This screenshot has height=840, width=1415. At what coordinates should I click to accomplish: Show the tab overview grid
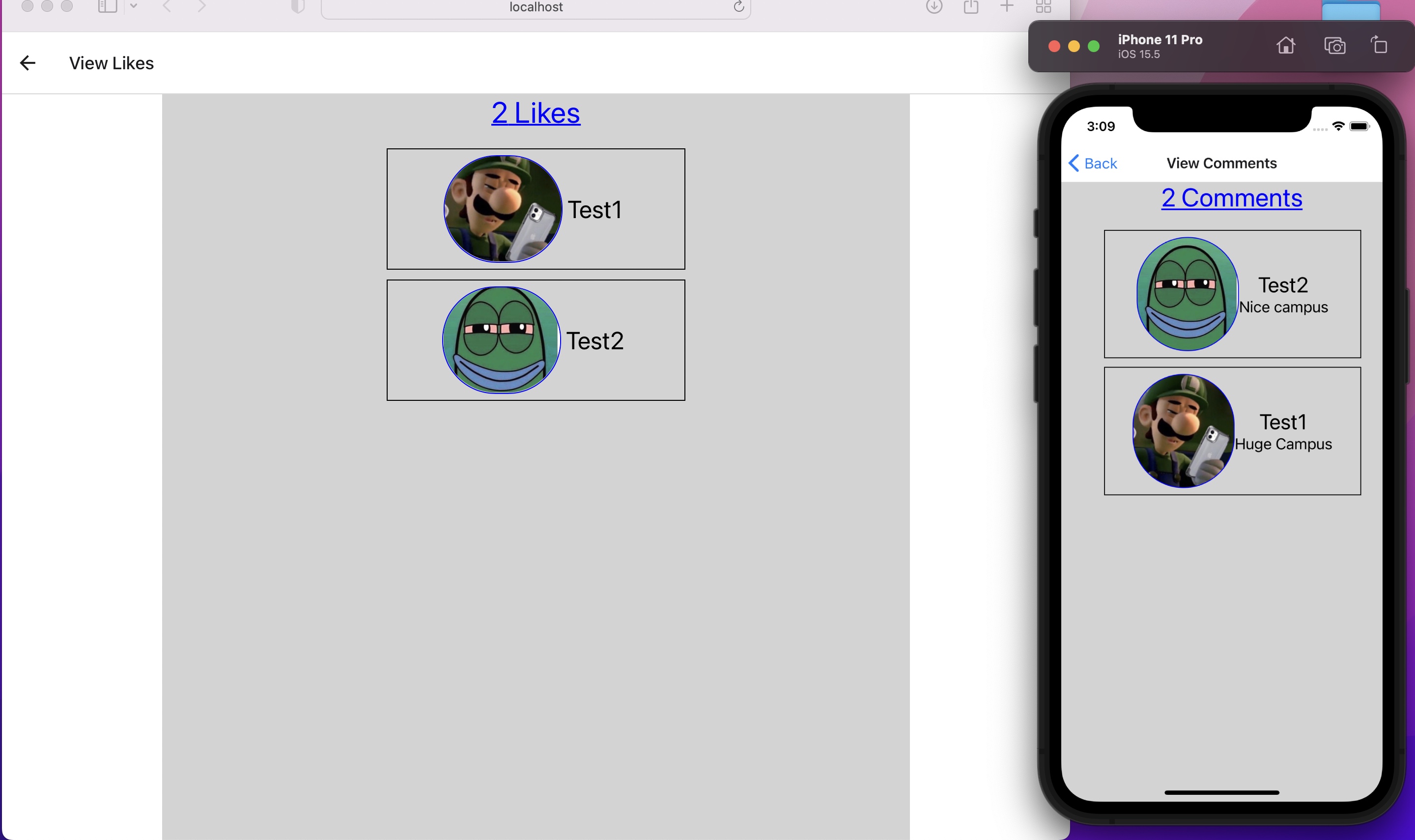[x=1044, y=7]
